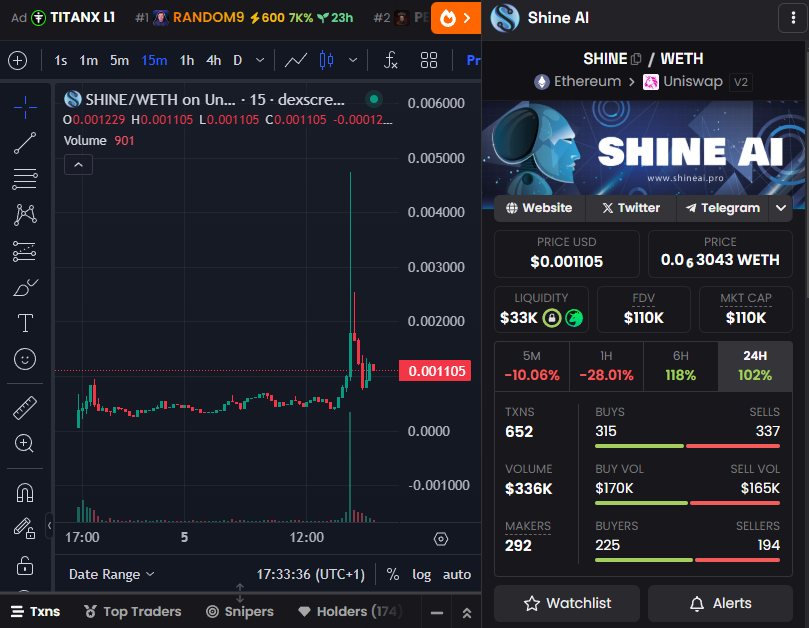Open the trending fire button

[456, 19]
